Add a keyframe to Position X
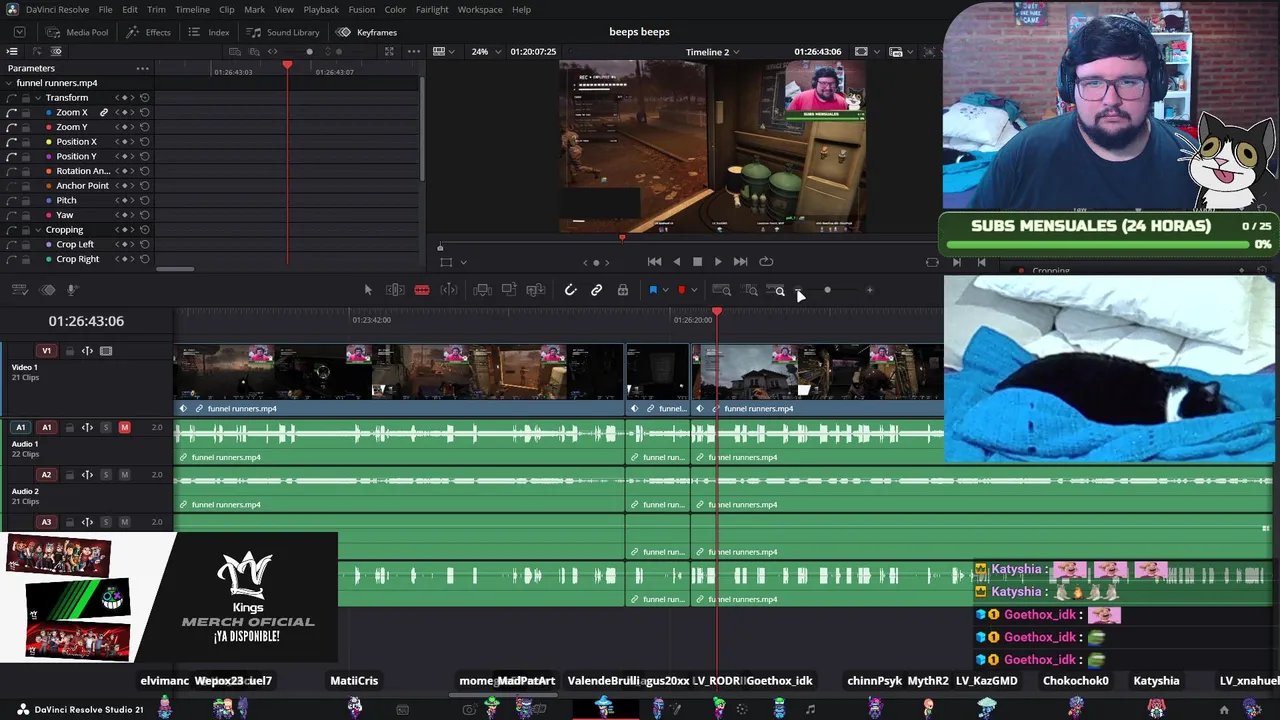Screen dimensions: 1280x720 (x=124, y=142)
